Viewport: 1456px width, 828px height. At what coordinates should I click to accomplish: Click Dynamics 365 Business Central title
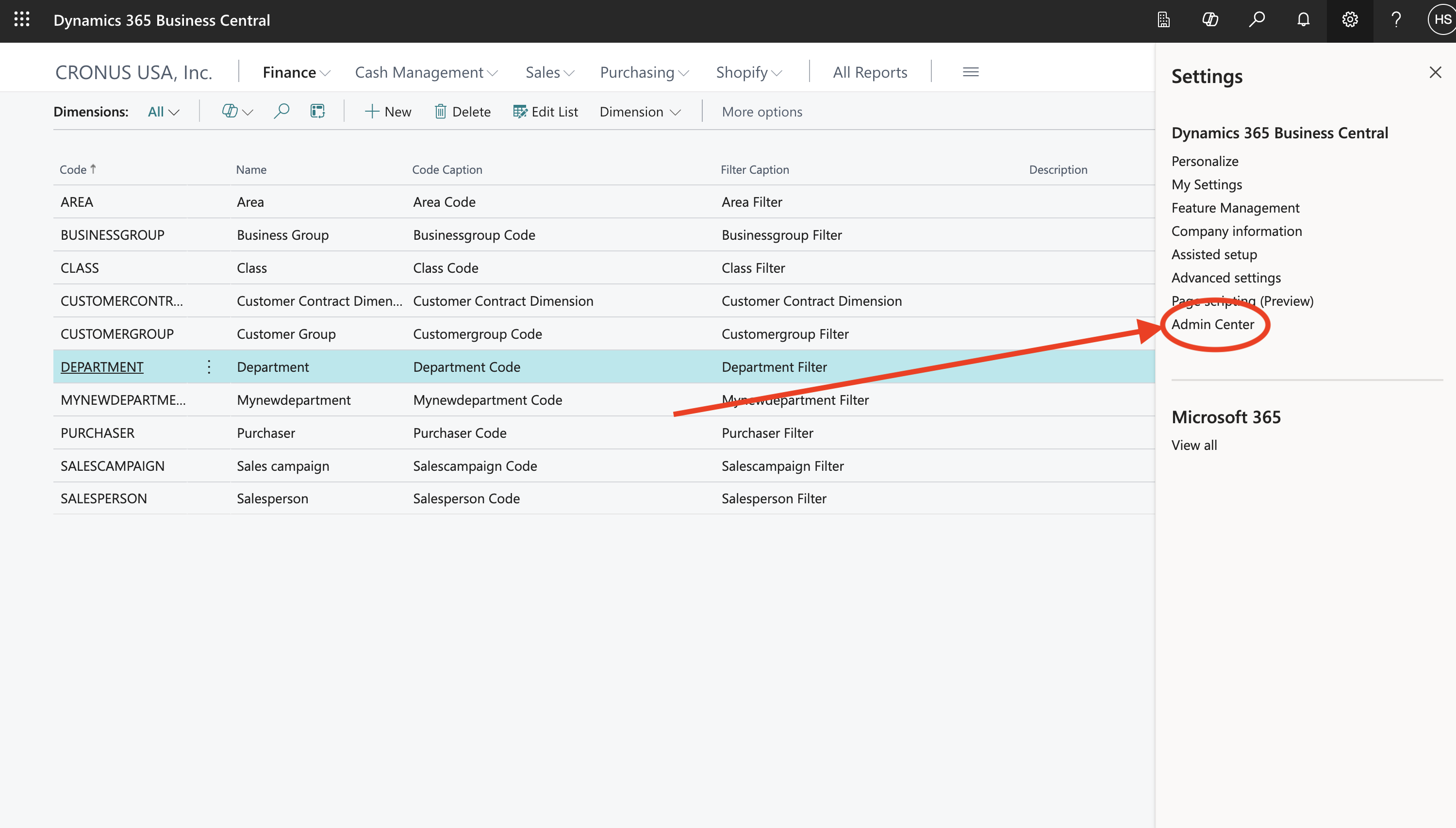[x=162, y=20]
